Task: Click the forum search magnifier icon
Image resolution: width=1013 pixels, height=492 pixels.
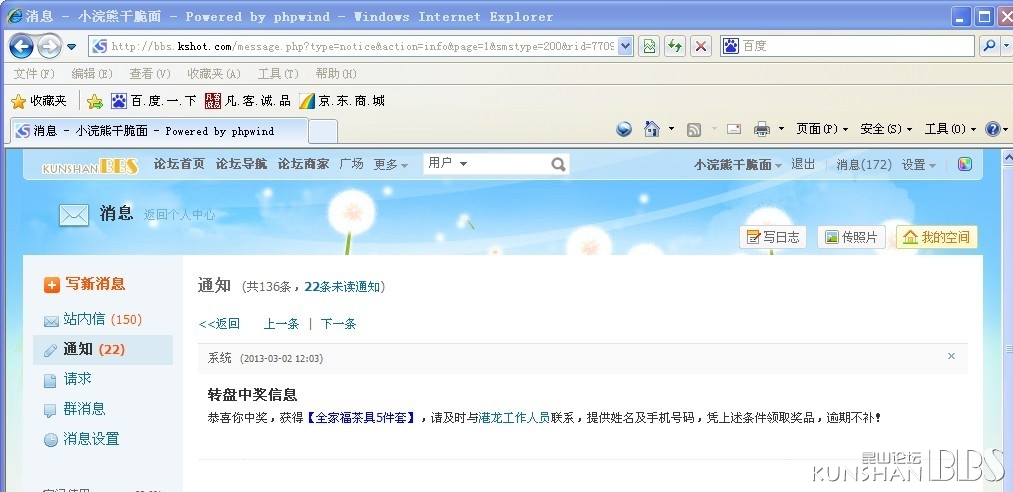Action: 558,164
